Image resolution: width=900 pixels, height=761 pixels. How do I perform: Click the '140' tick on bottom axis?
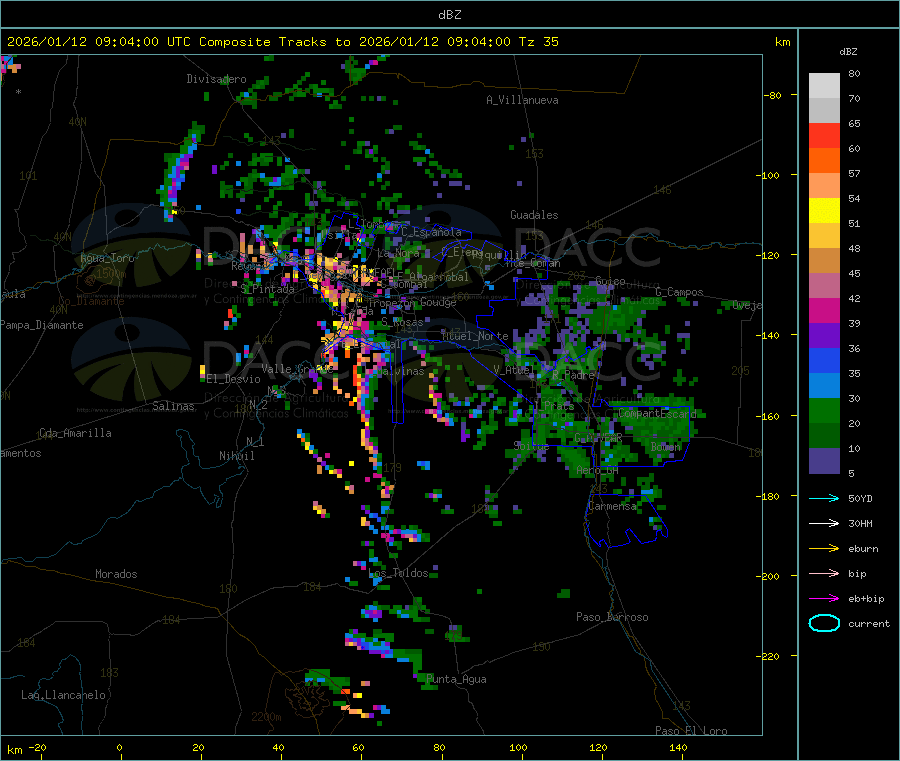tap(678, 747)
